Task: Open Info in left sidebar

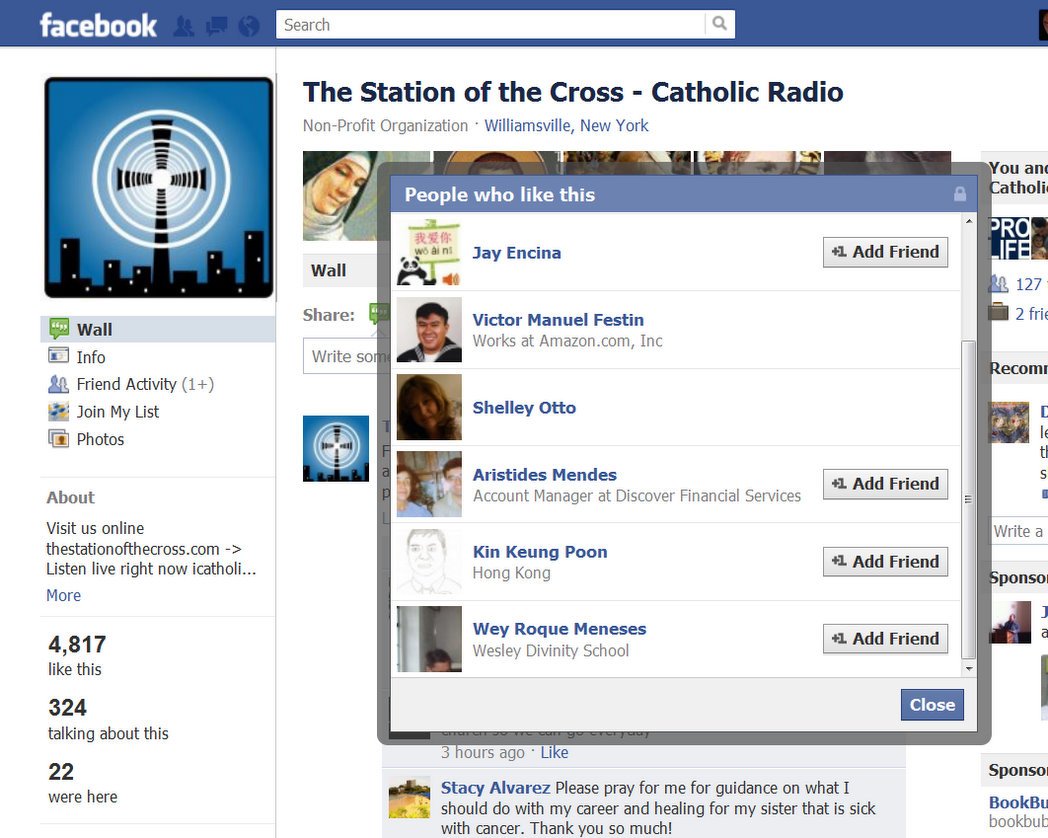Action: click(x=90, y=357)
